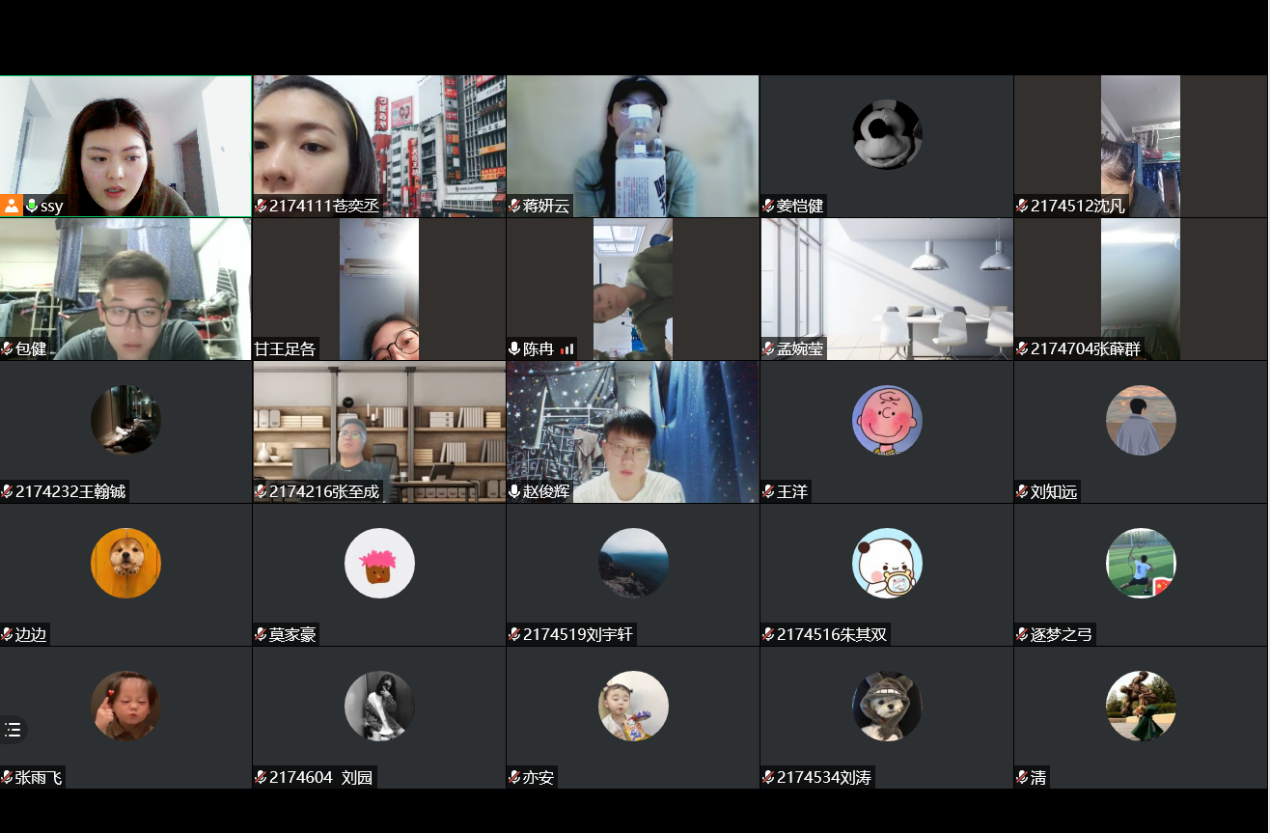Click the muted mic icon beside 姜恺健

(x=769, y=206)
